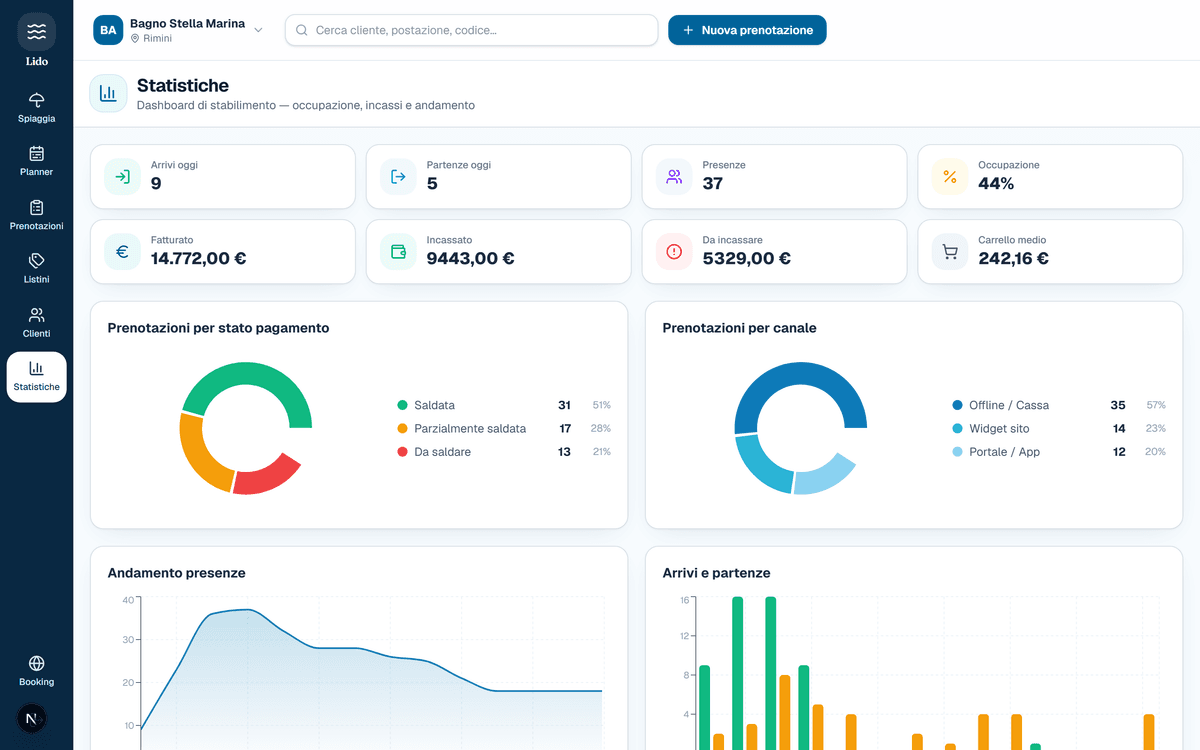
Task: Click the Partenze oggi value 5
Action: tap(432, 184)
